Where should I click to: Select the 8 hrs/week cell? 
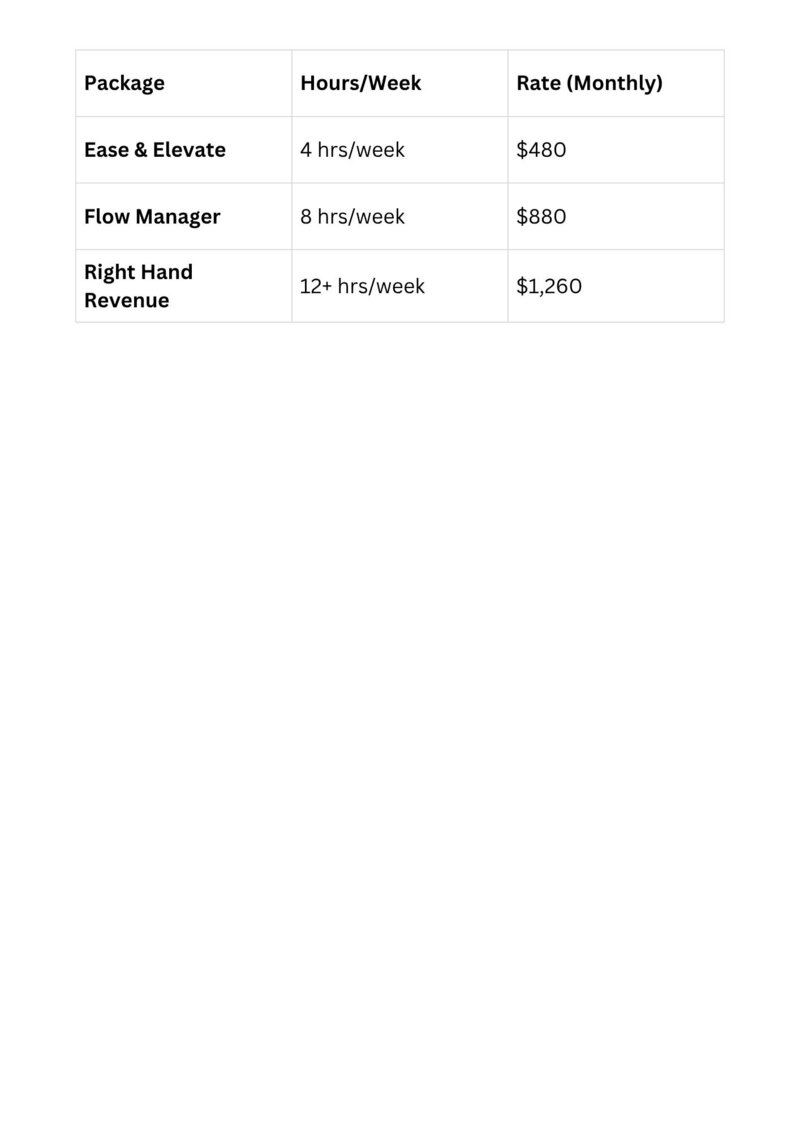click(x=352, y=216)
